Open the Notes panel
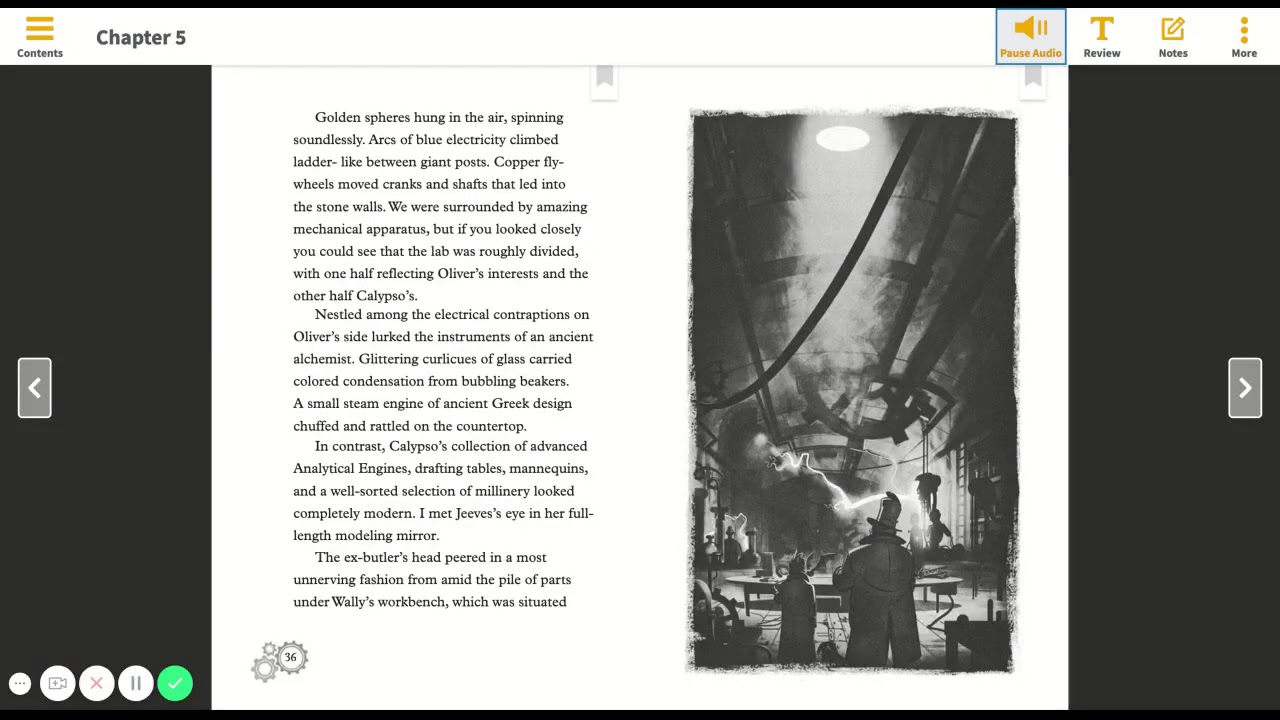The image size is (1280, 720). click(1173, 37)
